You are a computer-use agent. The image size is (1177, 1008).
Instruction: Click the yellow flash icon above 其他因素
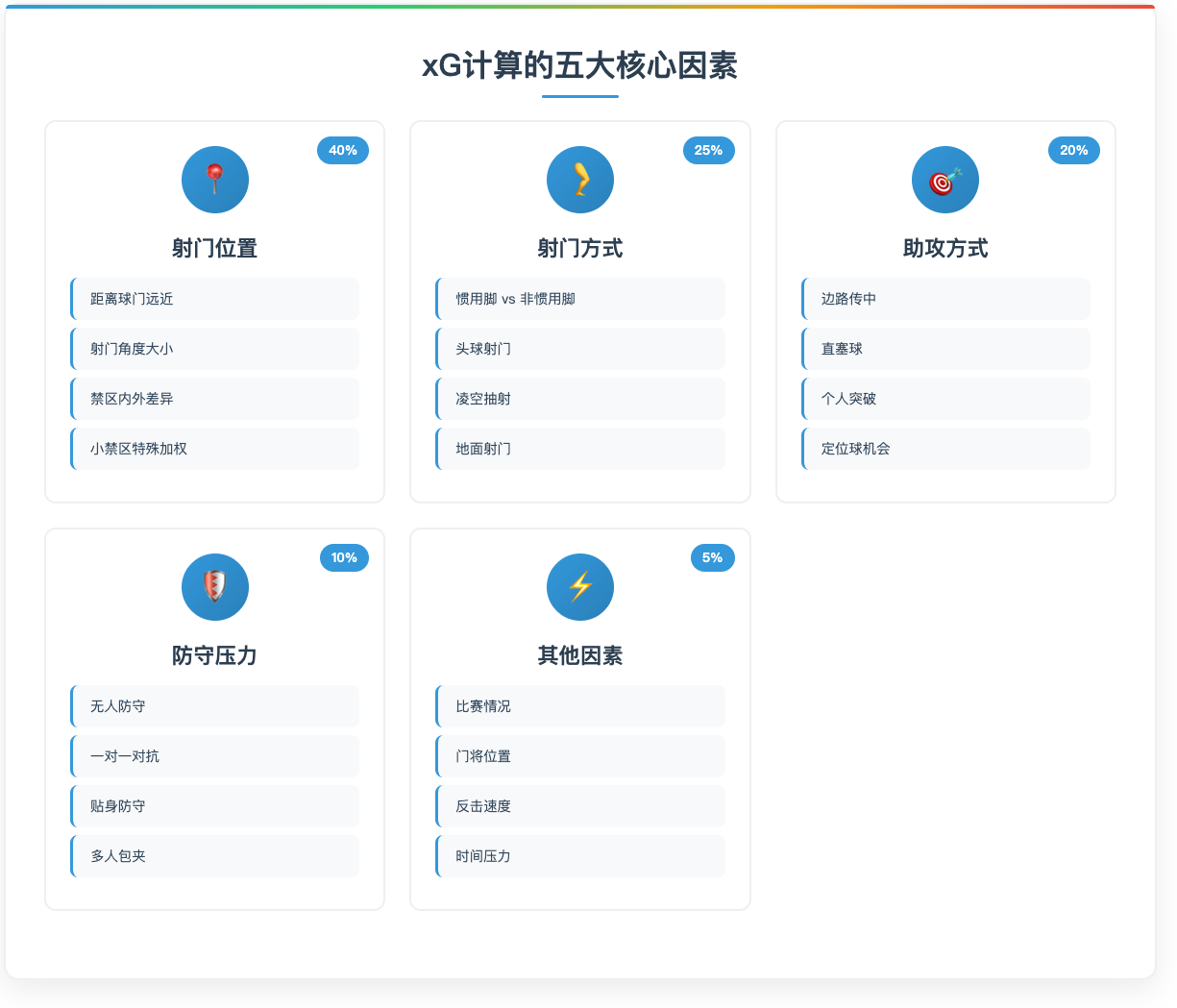coord(579,586)
